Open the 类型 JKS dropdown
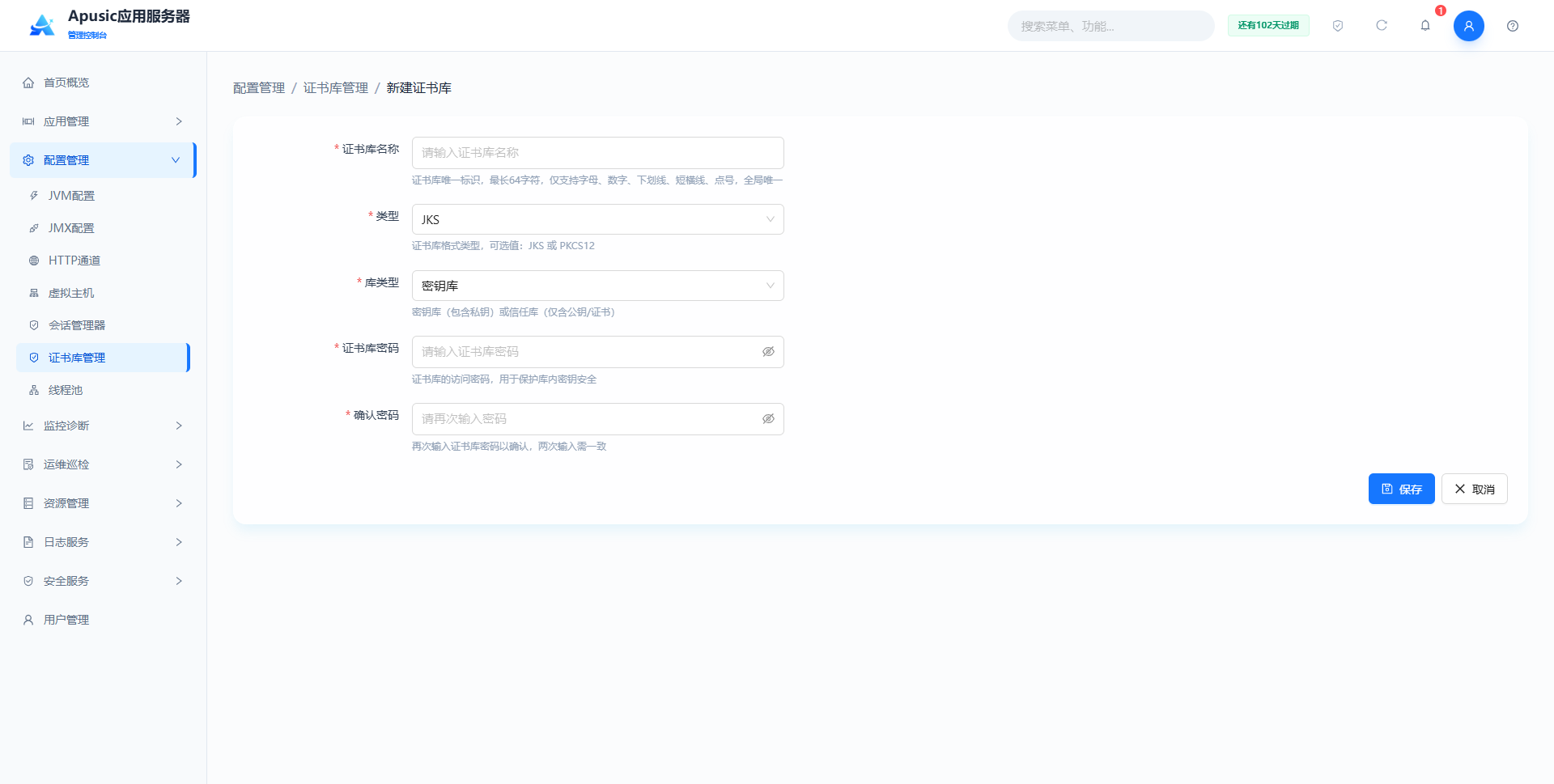1554x784 pixels. (x=598, y=219)
